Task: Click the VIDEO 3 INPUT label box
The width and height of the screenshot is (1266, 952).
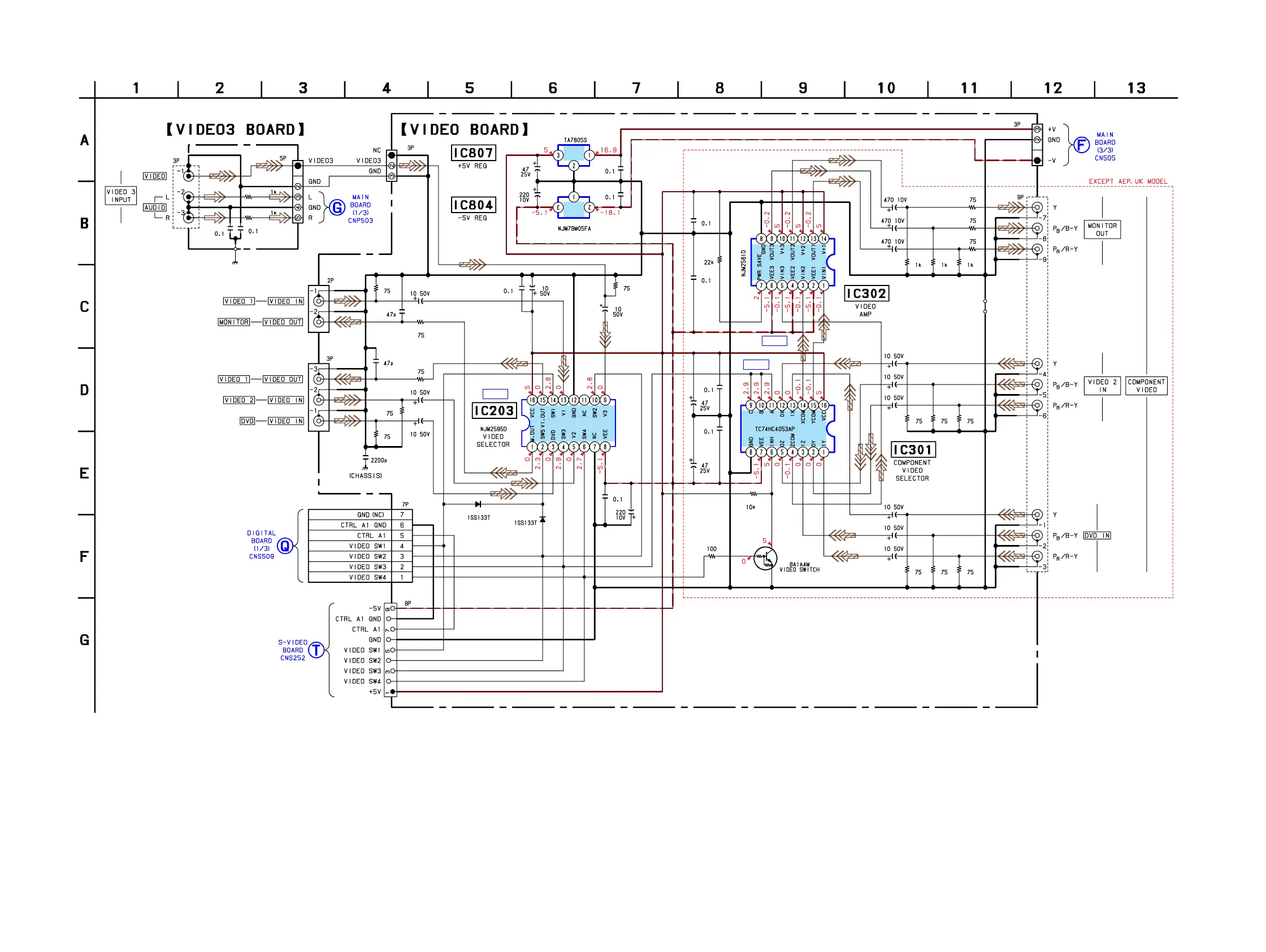Action: [x=121, y=196]
